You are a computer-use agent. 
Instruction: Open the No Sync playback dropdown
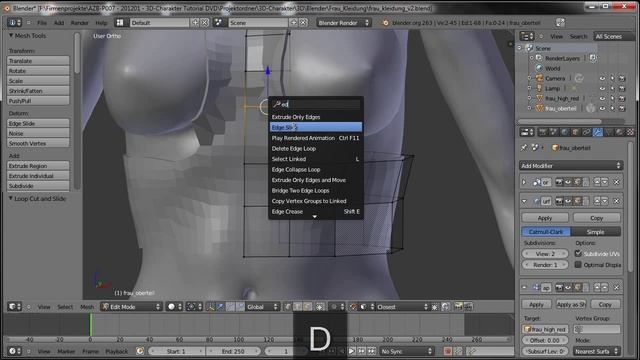(x=406, y=351)
